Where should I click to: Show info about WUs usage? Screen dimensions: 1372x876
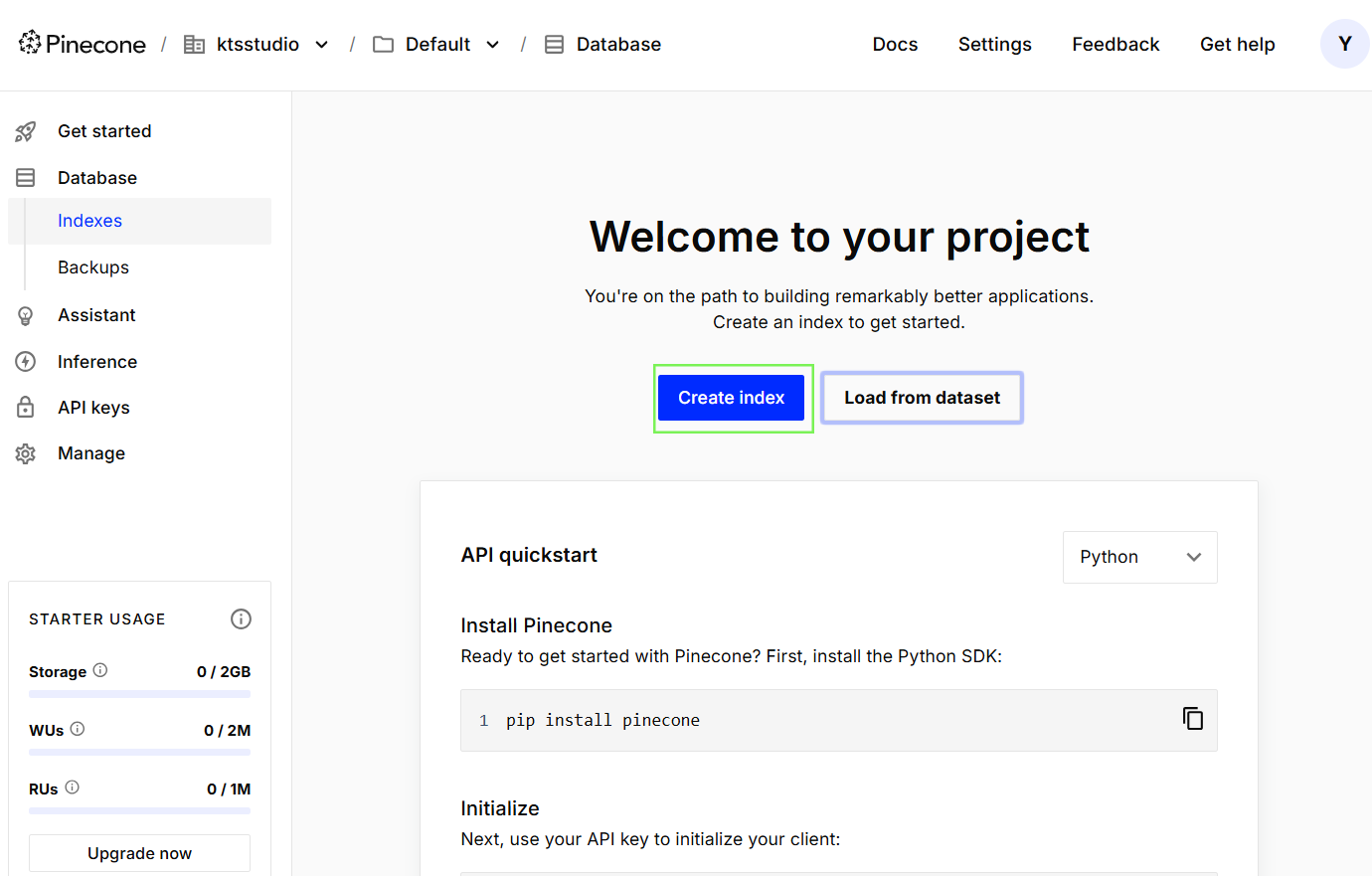pyautogui.click(x=78, y=729)
